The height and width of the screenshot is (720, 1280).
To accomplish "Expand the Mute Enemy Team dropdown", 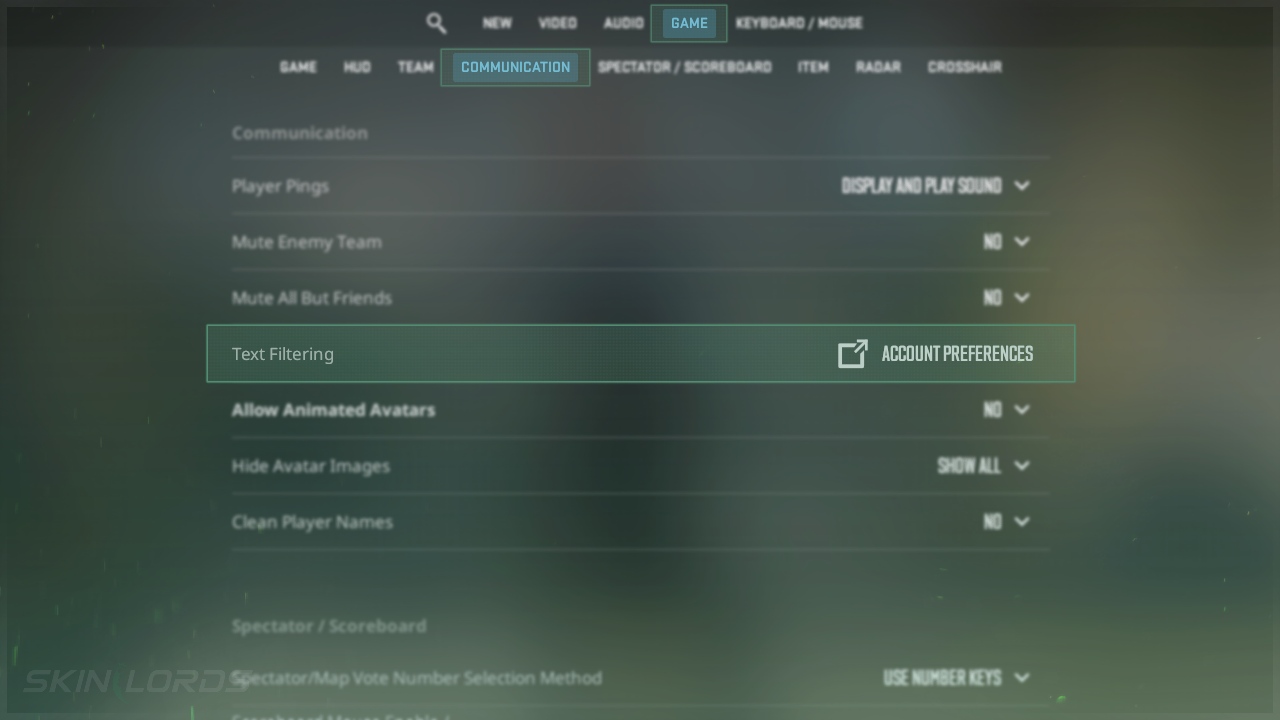I will [1006, 242].
